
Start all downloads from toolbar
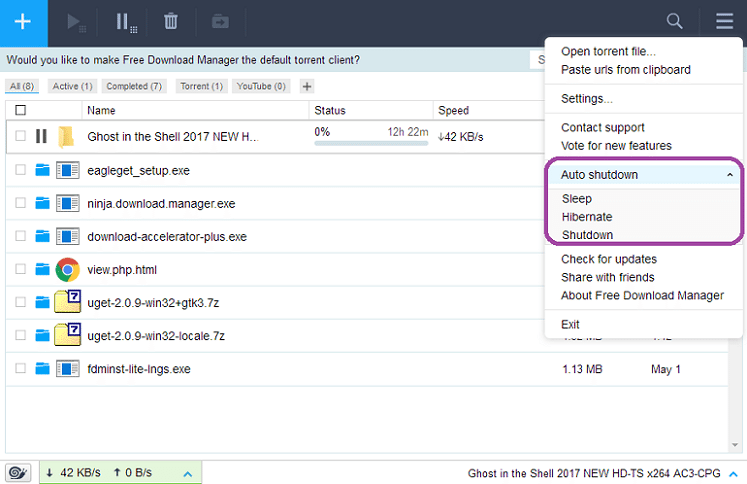pos(75,22)
